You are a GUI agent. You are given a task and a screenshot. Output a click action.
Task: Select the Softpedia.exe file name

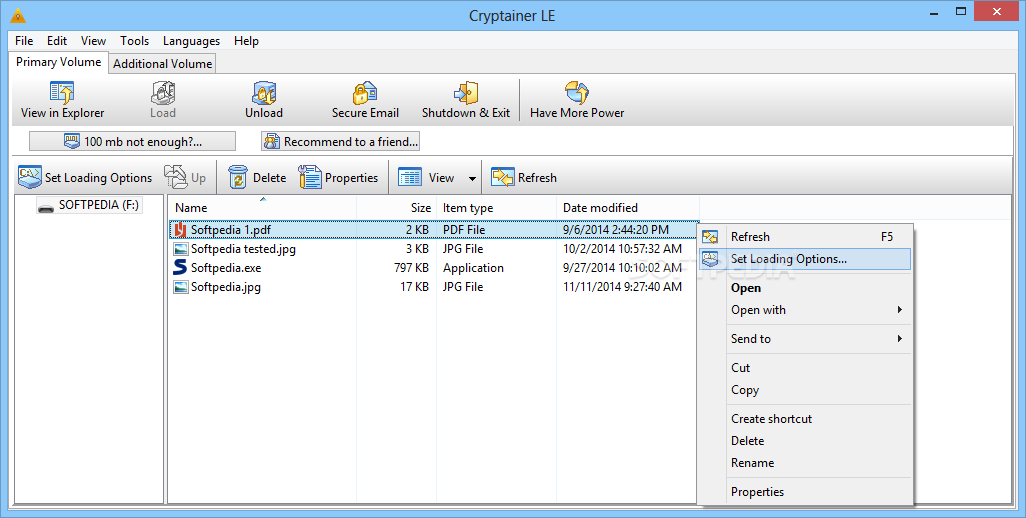[226, 268]
